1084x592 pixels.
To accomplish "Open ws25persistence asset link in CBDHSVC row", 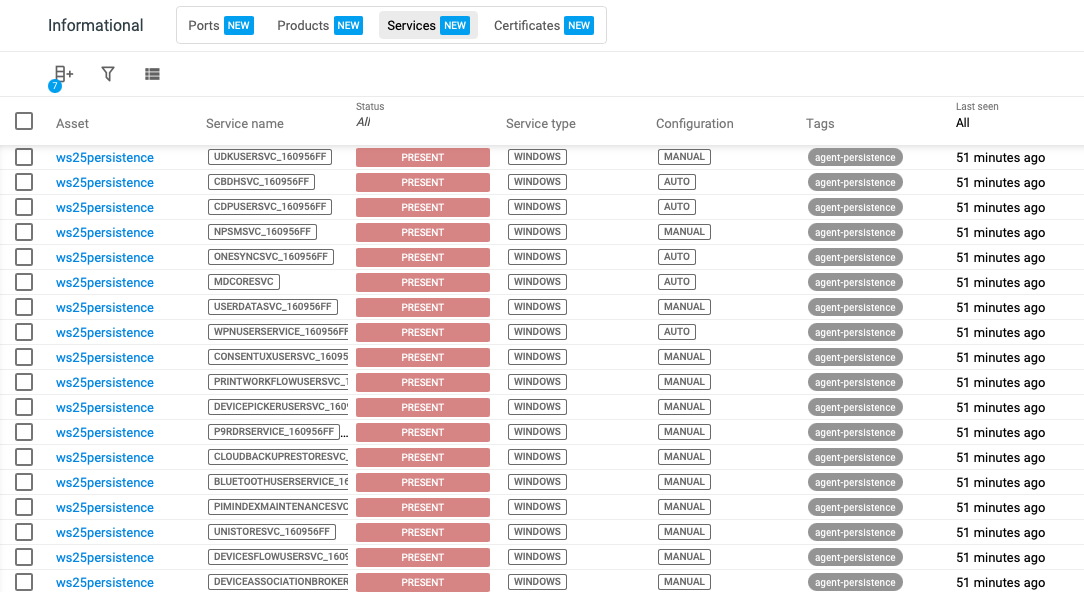I will point(105,182).
